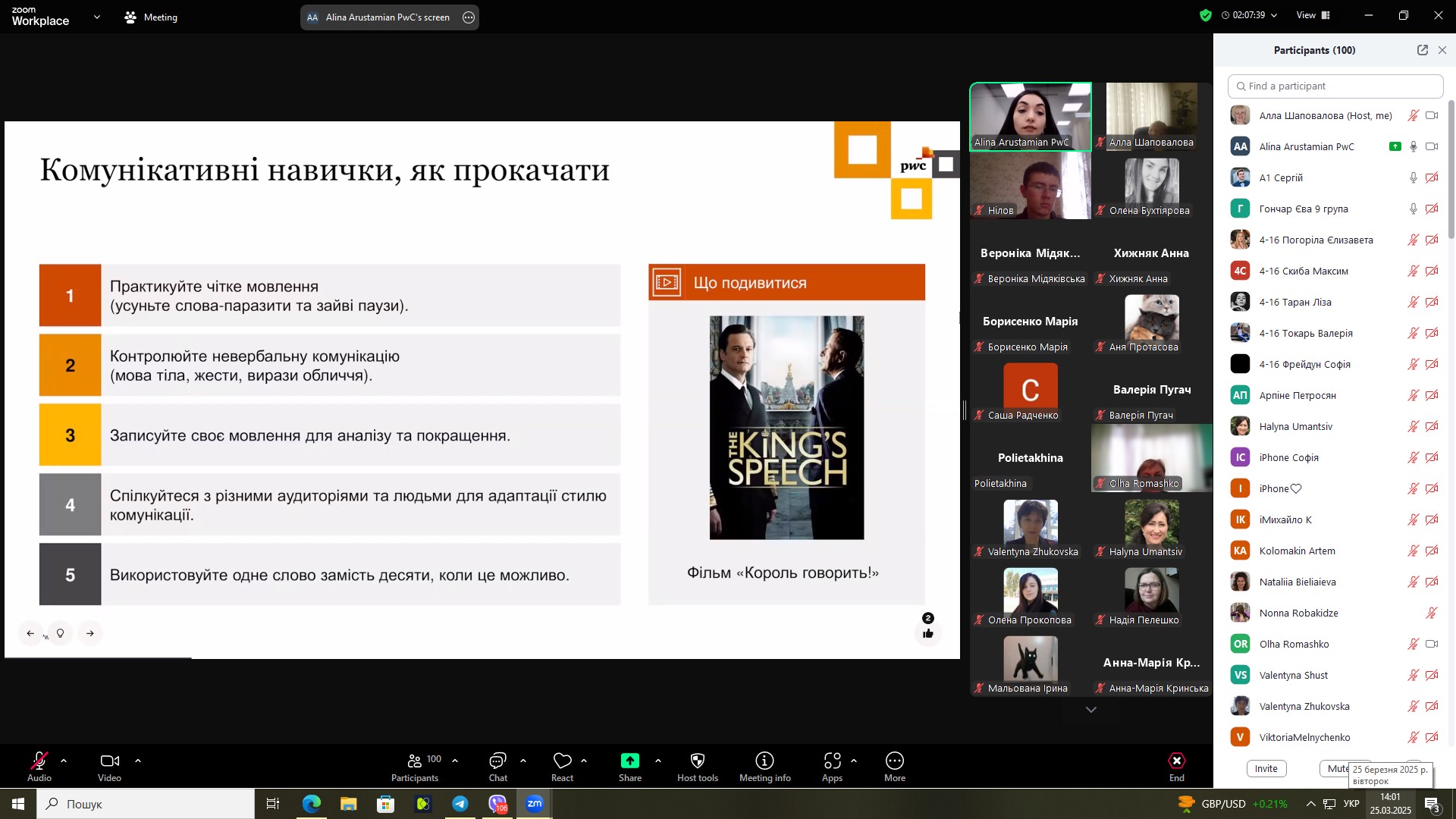Expand Chat options arrow

[x=523, y=761]
